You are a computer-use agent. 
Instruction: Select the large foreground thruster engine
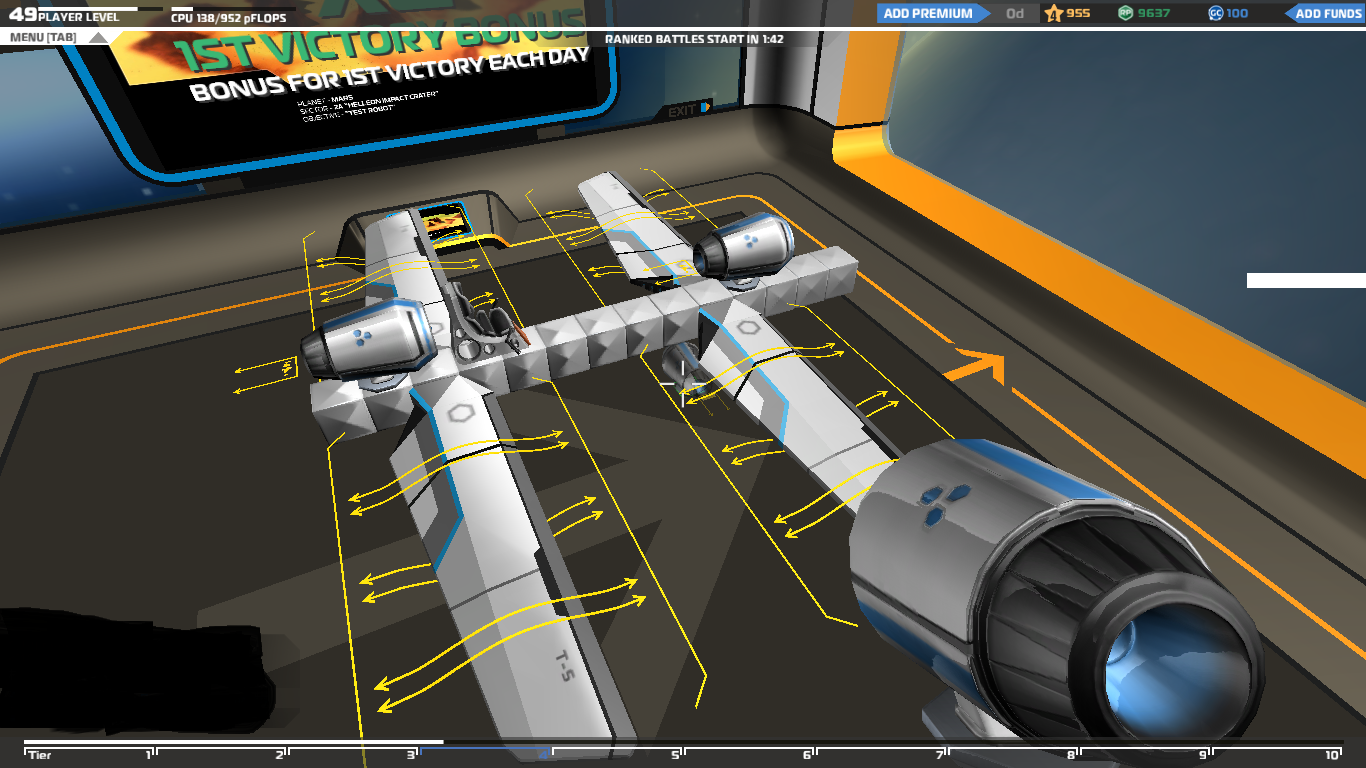(1055, 590)
